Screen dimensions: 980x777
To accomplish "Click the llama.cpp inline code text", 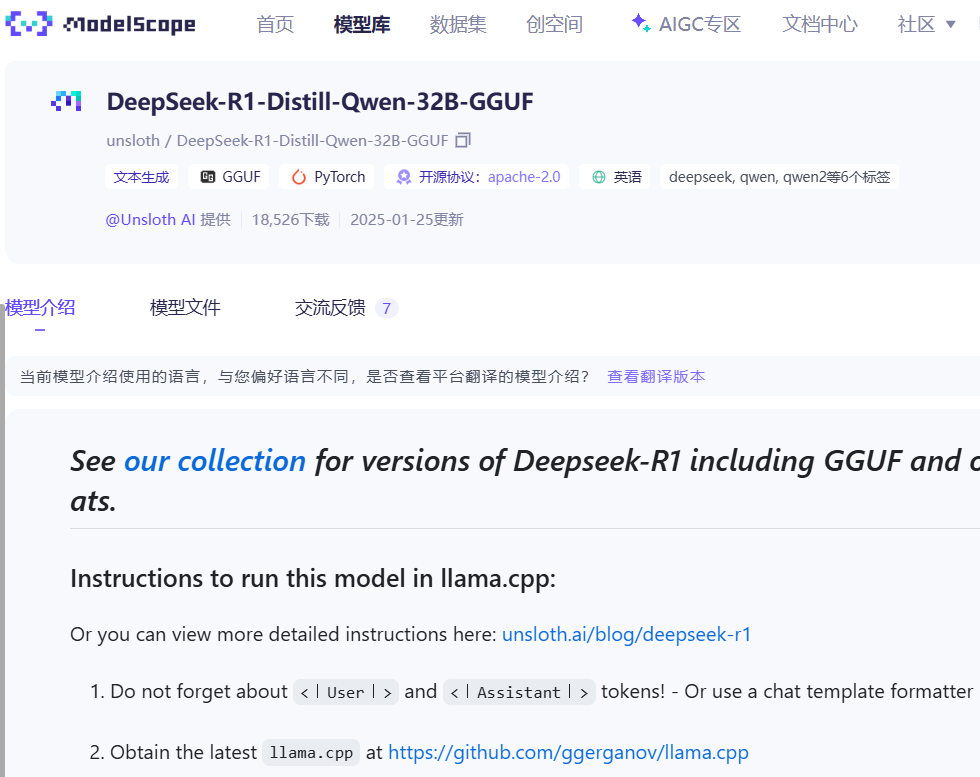I will (311, 753).
